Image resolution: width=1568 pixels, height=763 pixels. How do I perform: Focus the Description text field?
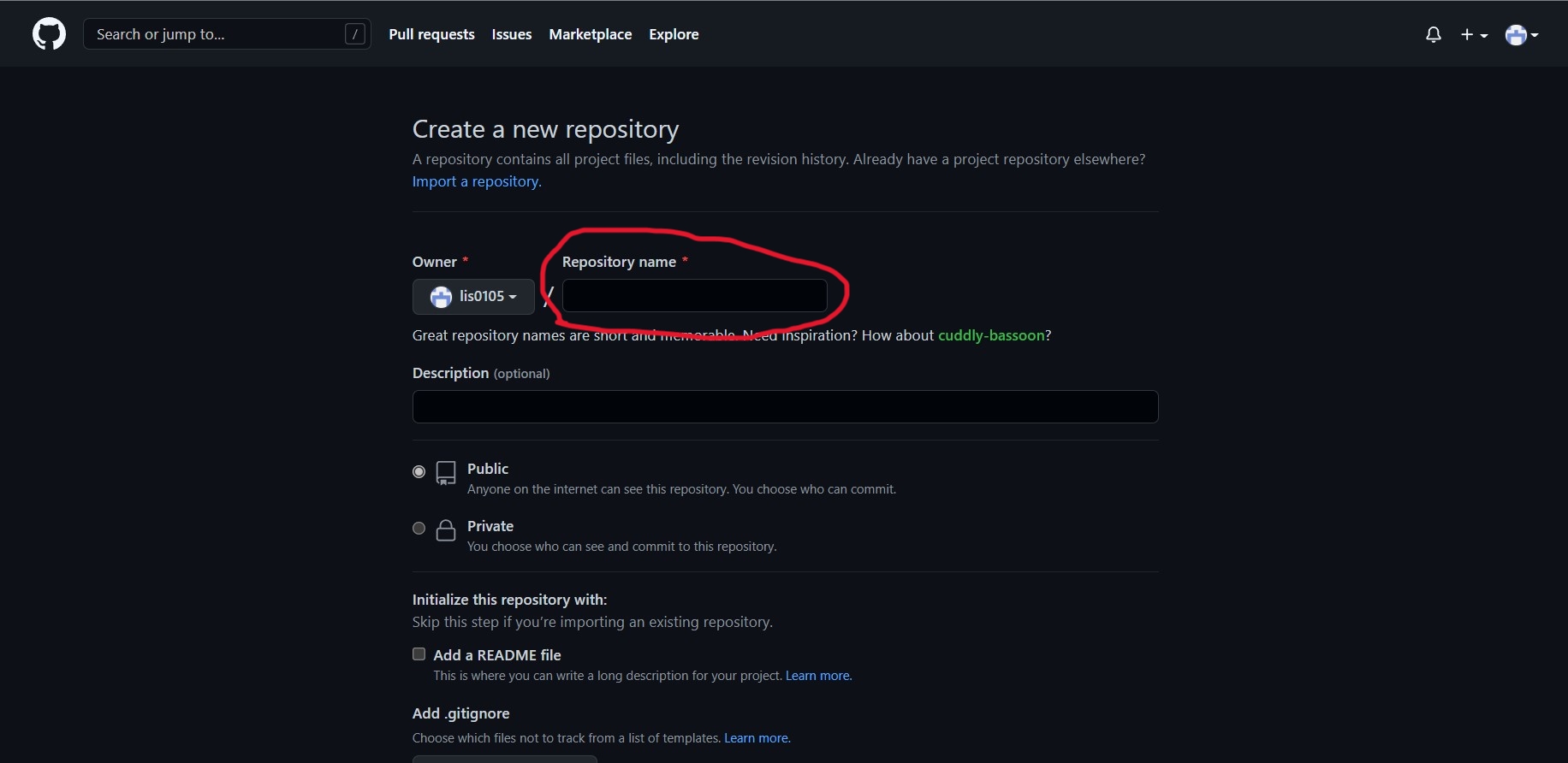point(785,407)
